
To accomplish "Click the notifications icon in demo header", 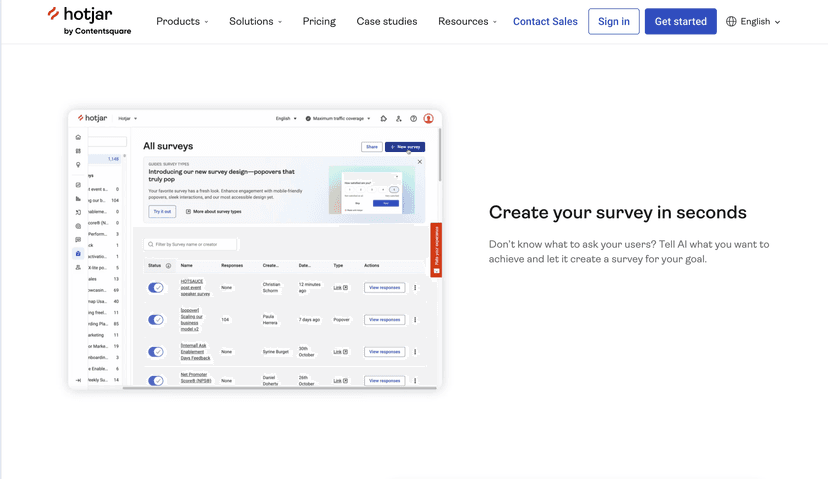I will pos(383,118).
